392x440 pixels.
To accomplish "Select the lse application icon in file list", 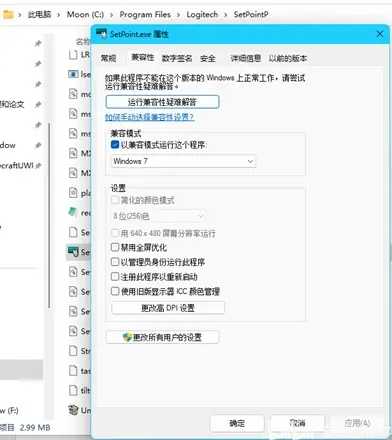I will pos(73,74).
